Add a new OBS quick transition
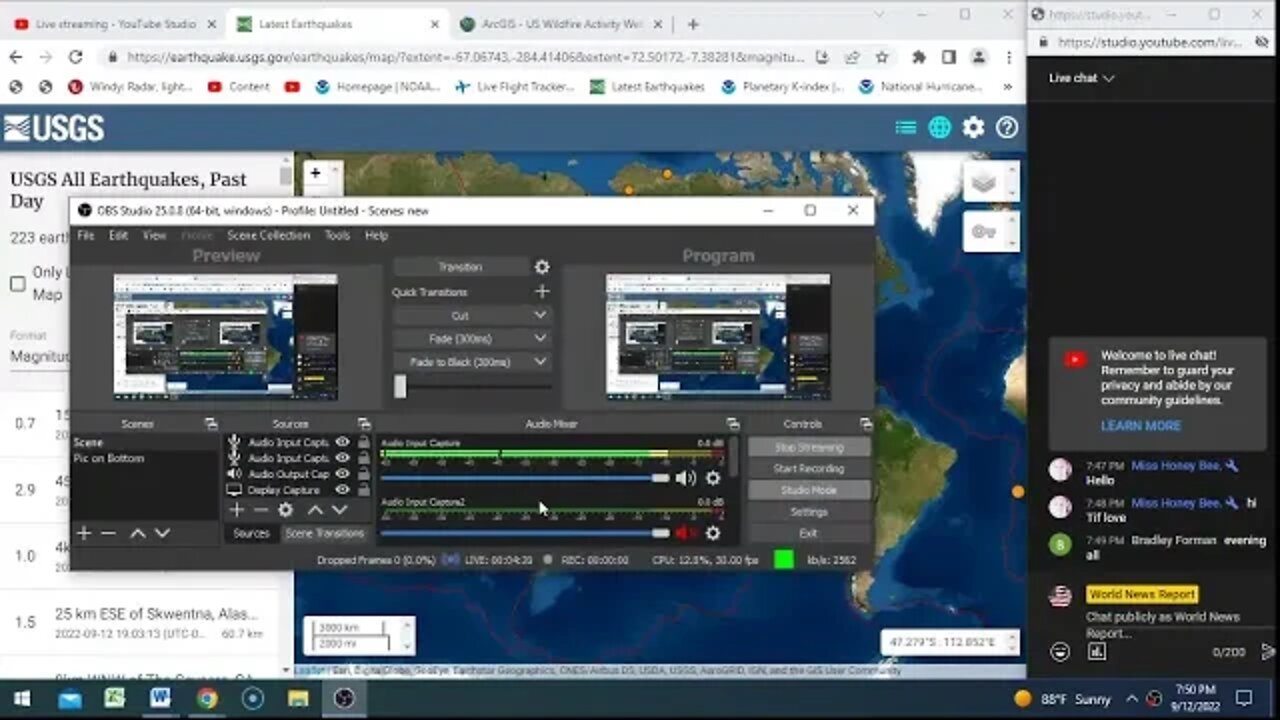Viewport: 1280px width, 720px height. tap(541, 292)
